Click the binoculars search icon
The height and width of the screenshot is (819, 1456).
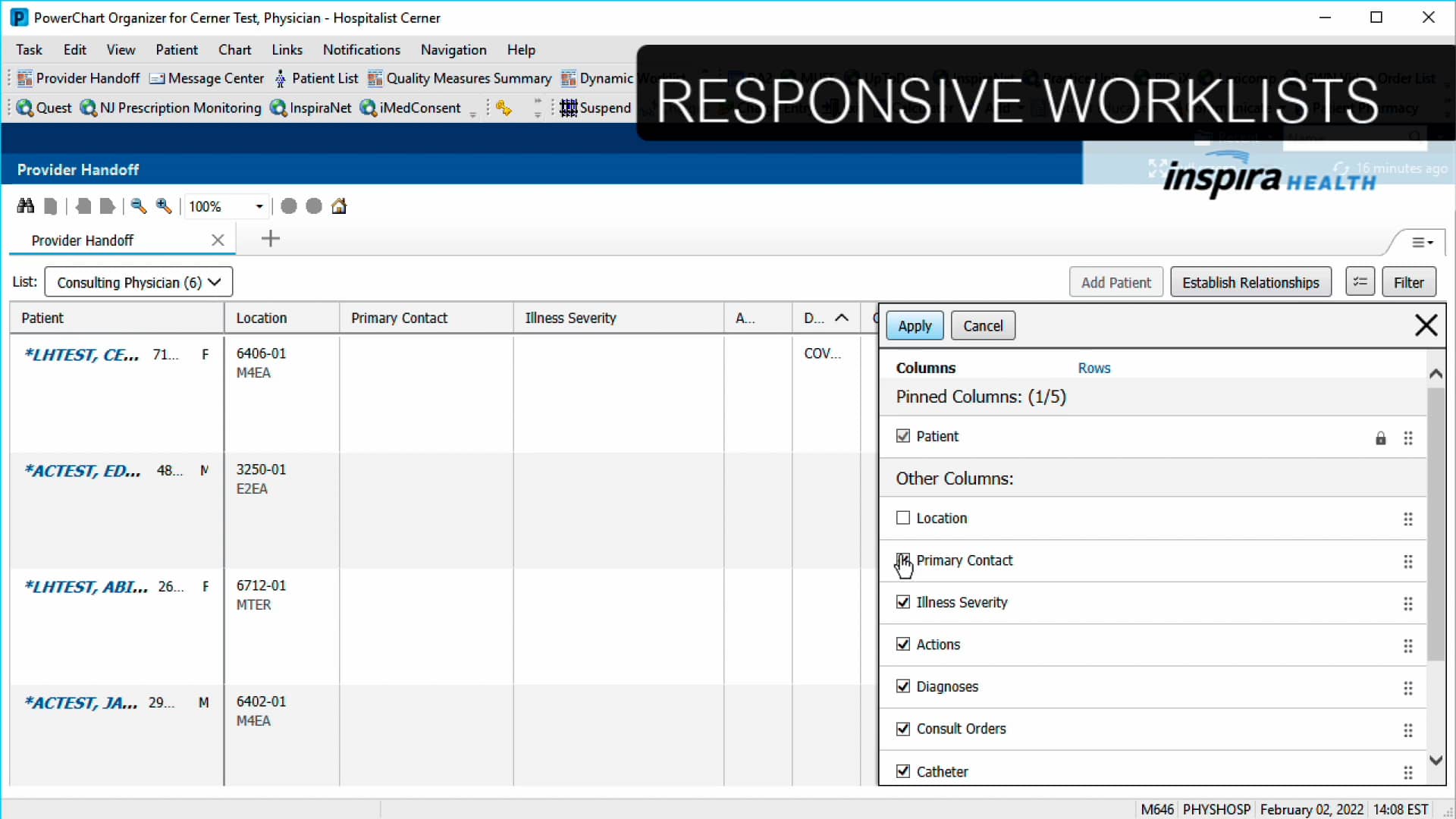(24, 206)
